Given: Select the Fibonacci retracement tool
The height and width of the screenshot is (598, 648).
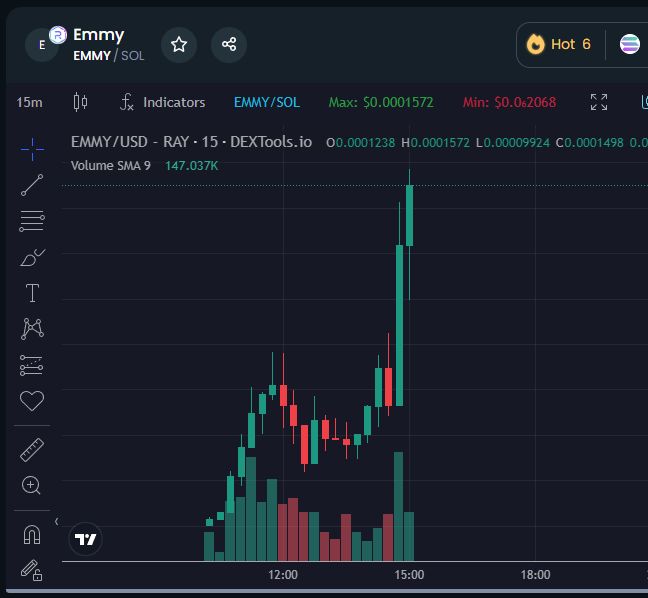Looking at the screenshot, I should (32, 221).
